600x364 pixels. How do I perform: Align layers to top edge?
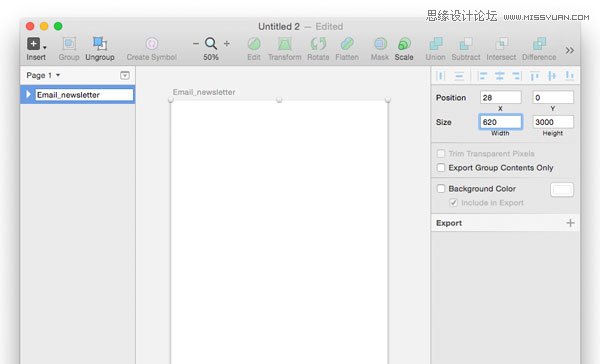[535, 76]
